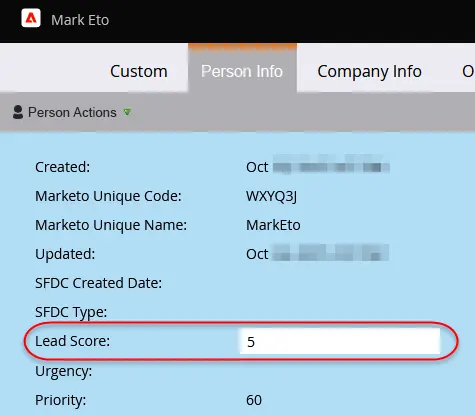Click the Lead Score input field
Screen dimensions: 475x415
pos(340,341)
